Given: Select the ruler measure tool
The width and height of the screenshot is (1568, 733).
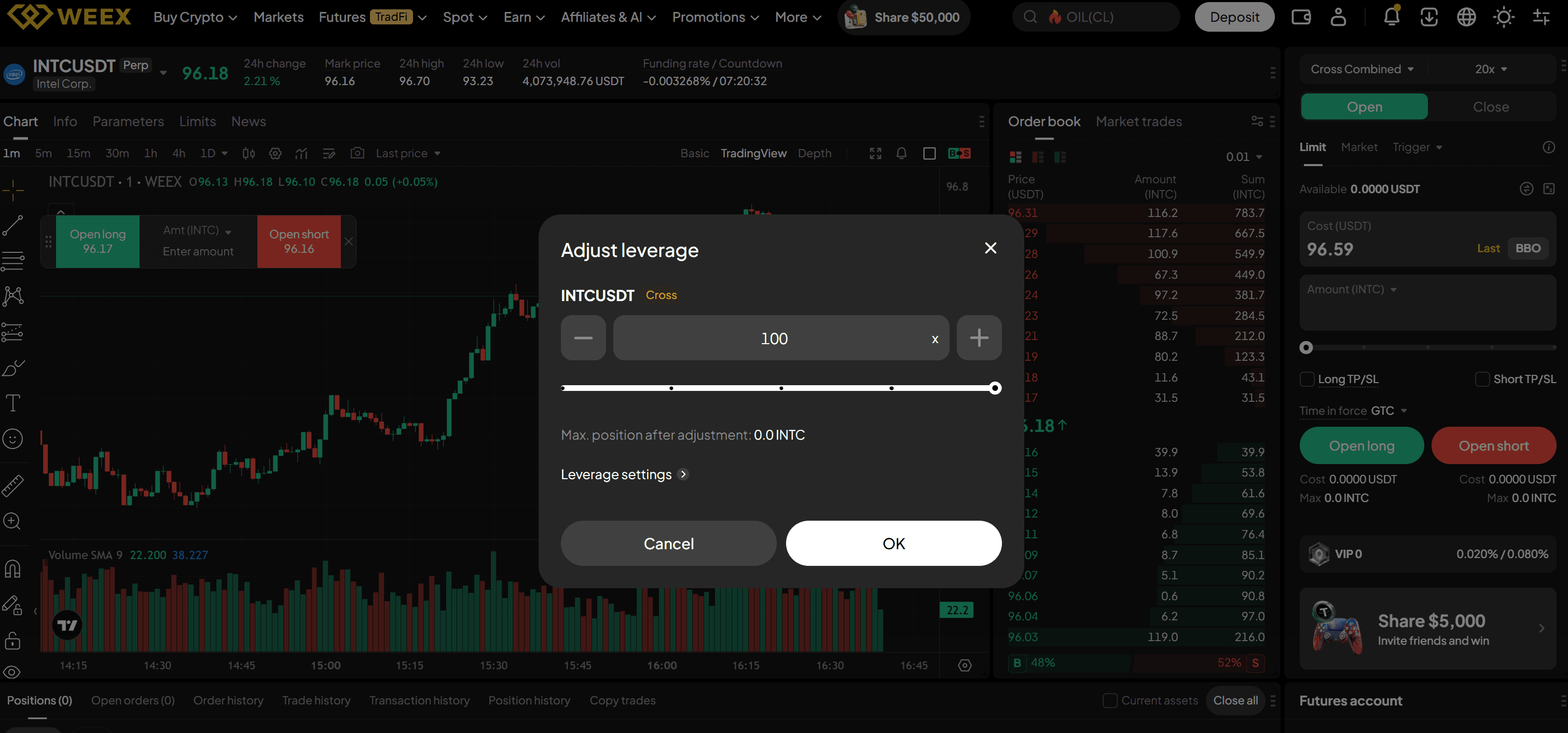Looking at the screenshot, I should 13,485.
